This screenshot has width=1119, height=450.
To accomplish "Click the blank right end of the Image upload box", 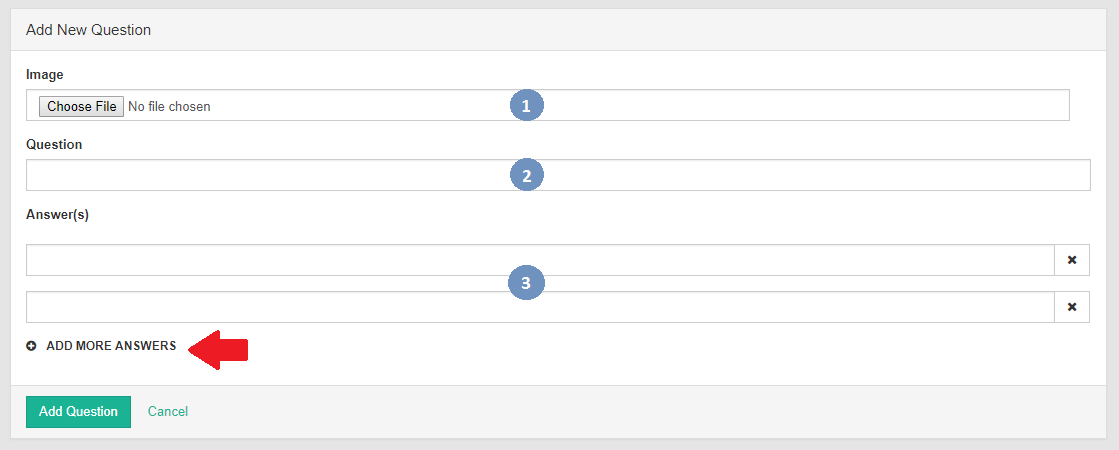I will tap(900, 105).
